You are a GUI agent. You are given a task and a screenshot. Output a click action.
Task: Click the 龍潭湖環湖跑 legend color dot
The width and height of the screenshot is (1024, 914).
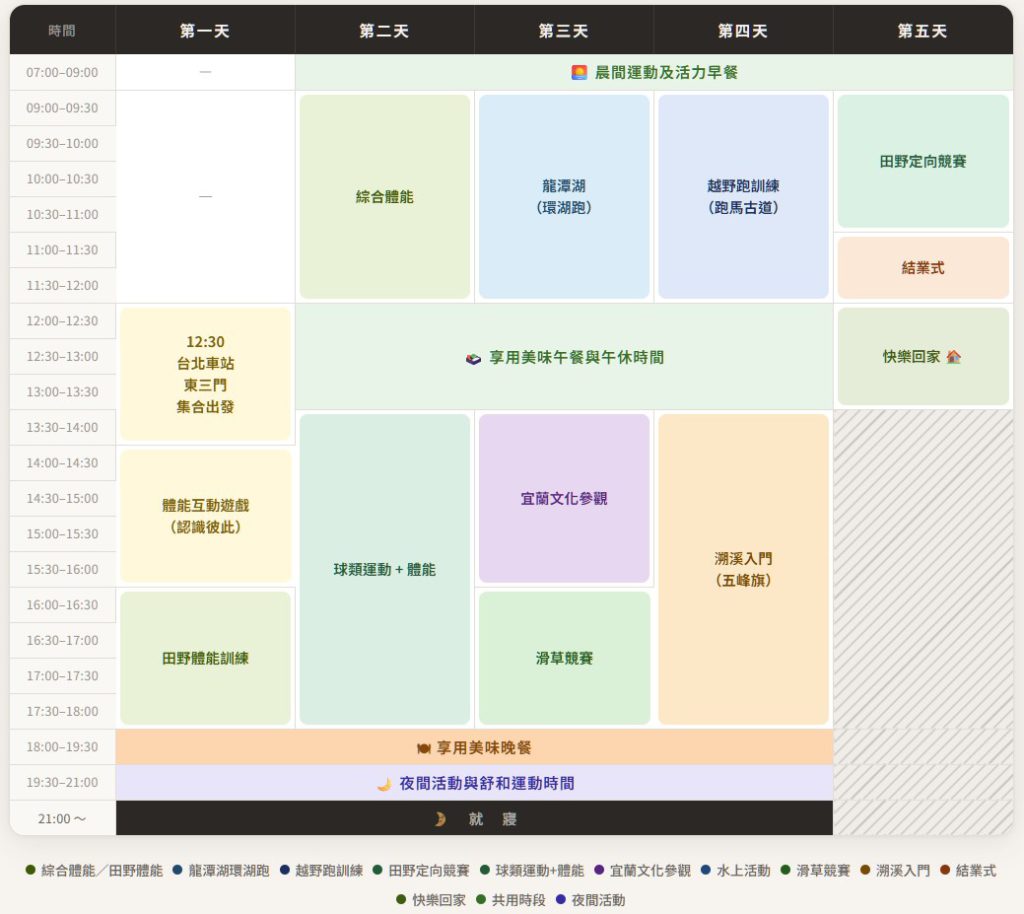177,871
